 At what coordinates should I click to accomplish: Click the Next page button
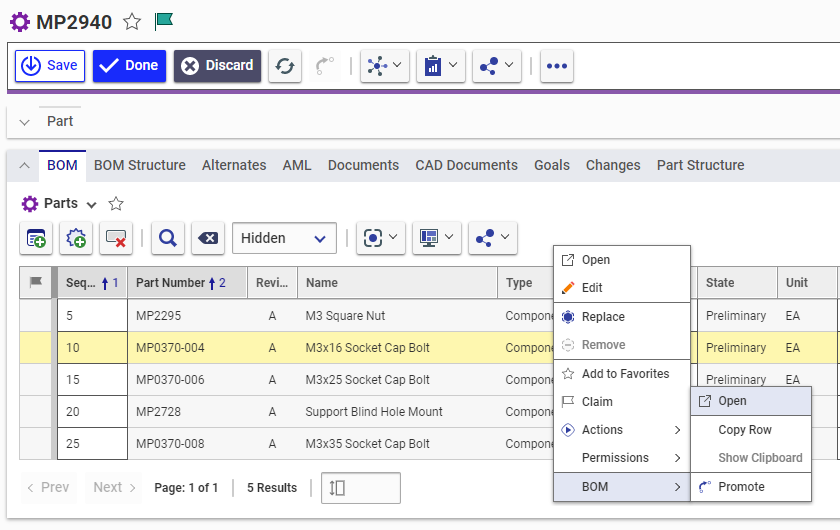click(x=114, y=487)
